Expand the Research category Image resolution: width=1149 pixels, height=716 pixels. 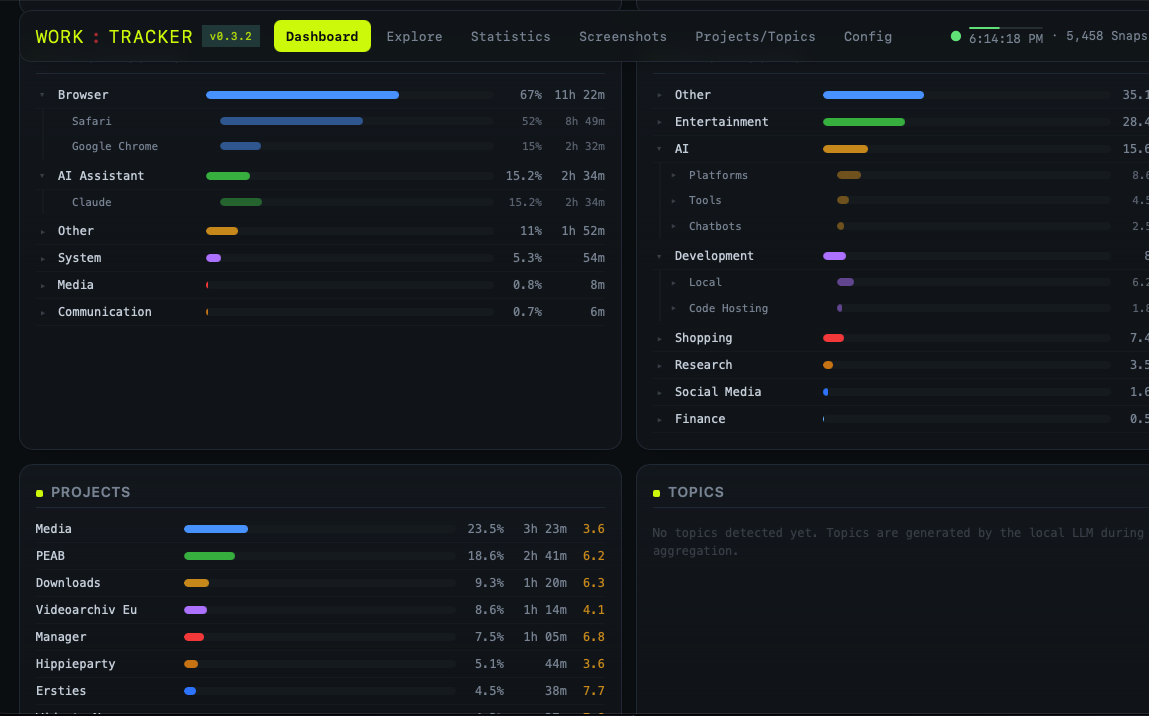(660, 366)
